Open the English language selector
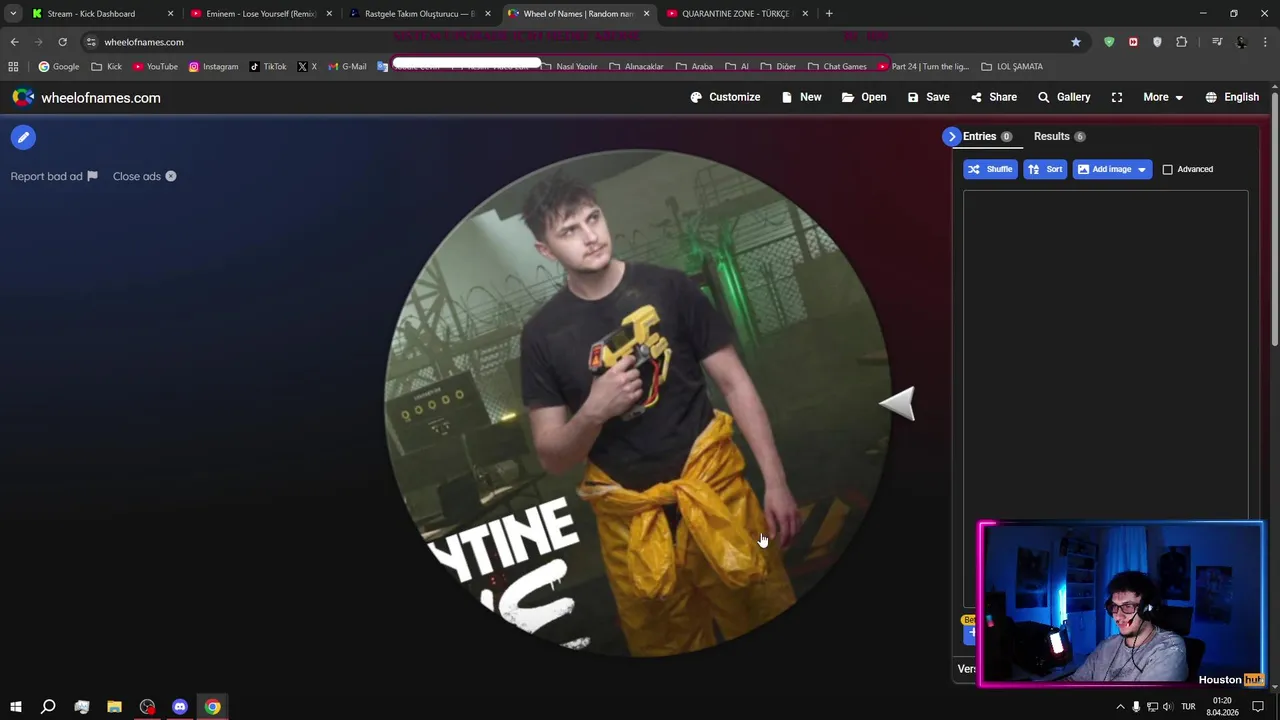1280x720 pixels. [x=1232, y=97]
